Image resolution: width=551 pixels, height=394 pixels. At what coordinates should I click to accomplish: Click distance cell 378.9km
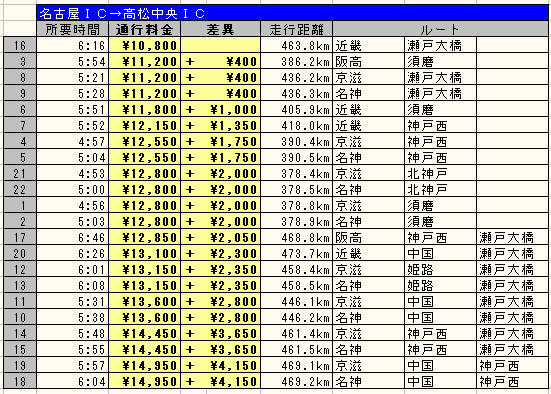(297, 221)
